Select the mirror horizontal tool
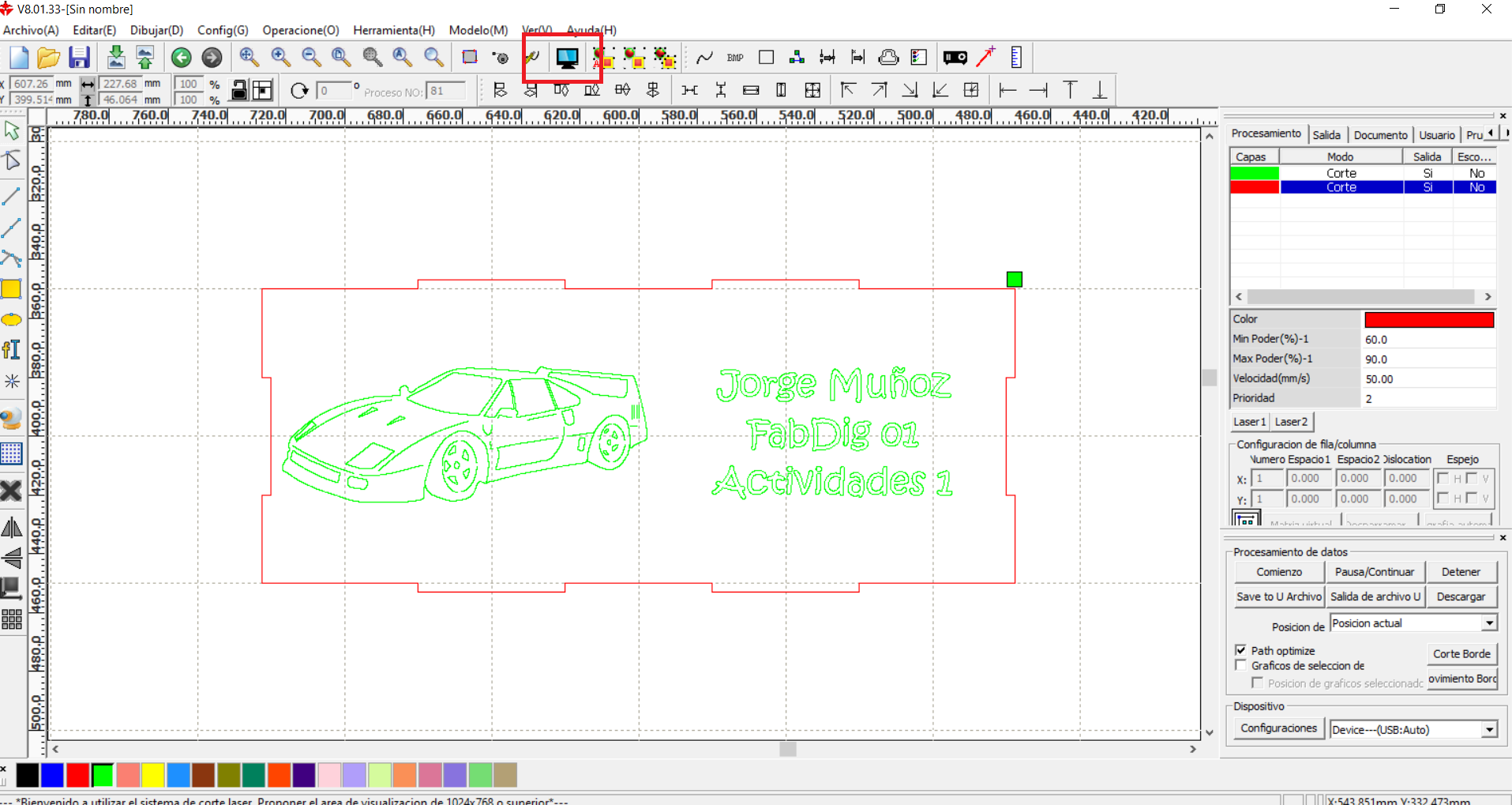This screenshot has width=1512, height=805. (x=12, y=527)
